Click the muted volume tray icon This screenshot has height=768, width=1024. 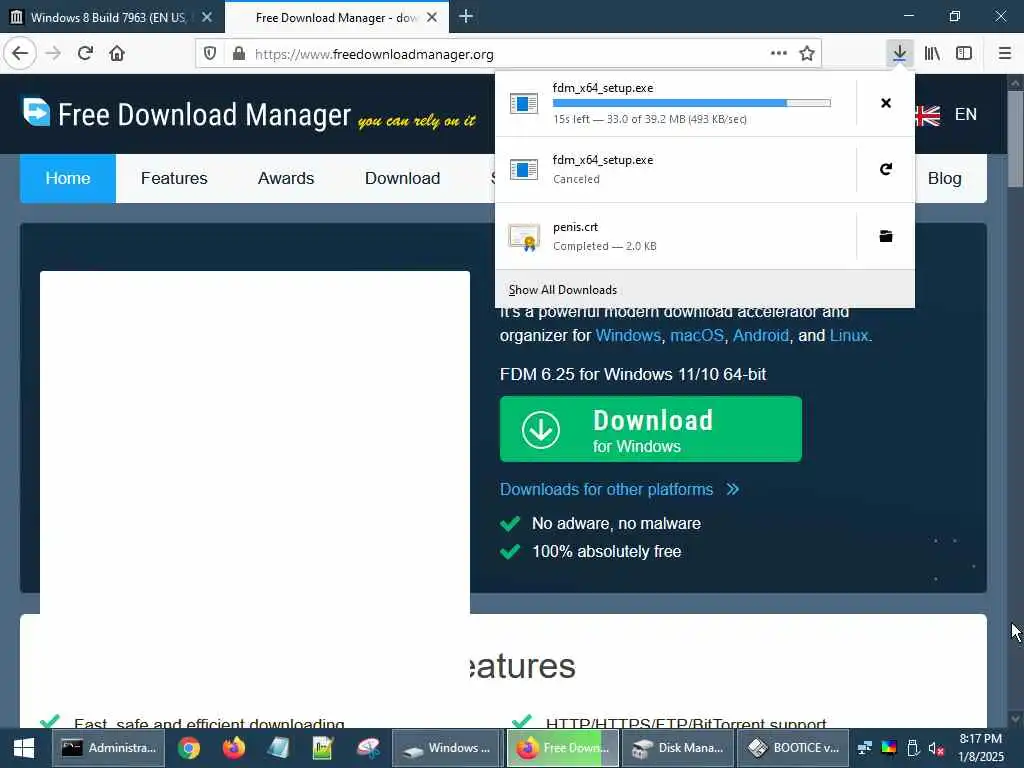[936, 748]
